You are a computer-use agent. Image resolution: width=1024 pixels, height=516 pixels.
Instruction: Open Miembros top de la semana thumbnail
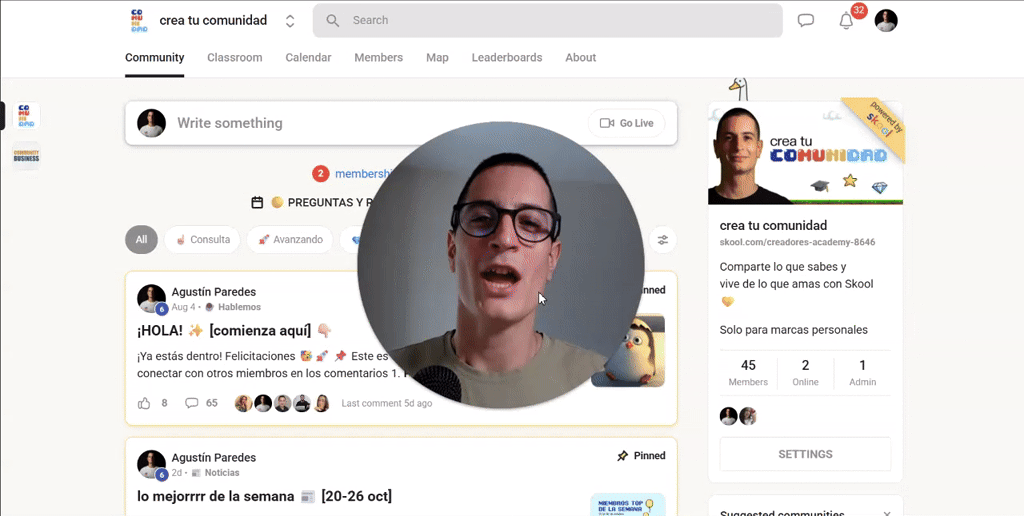628,504
